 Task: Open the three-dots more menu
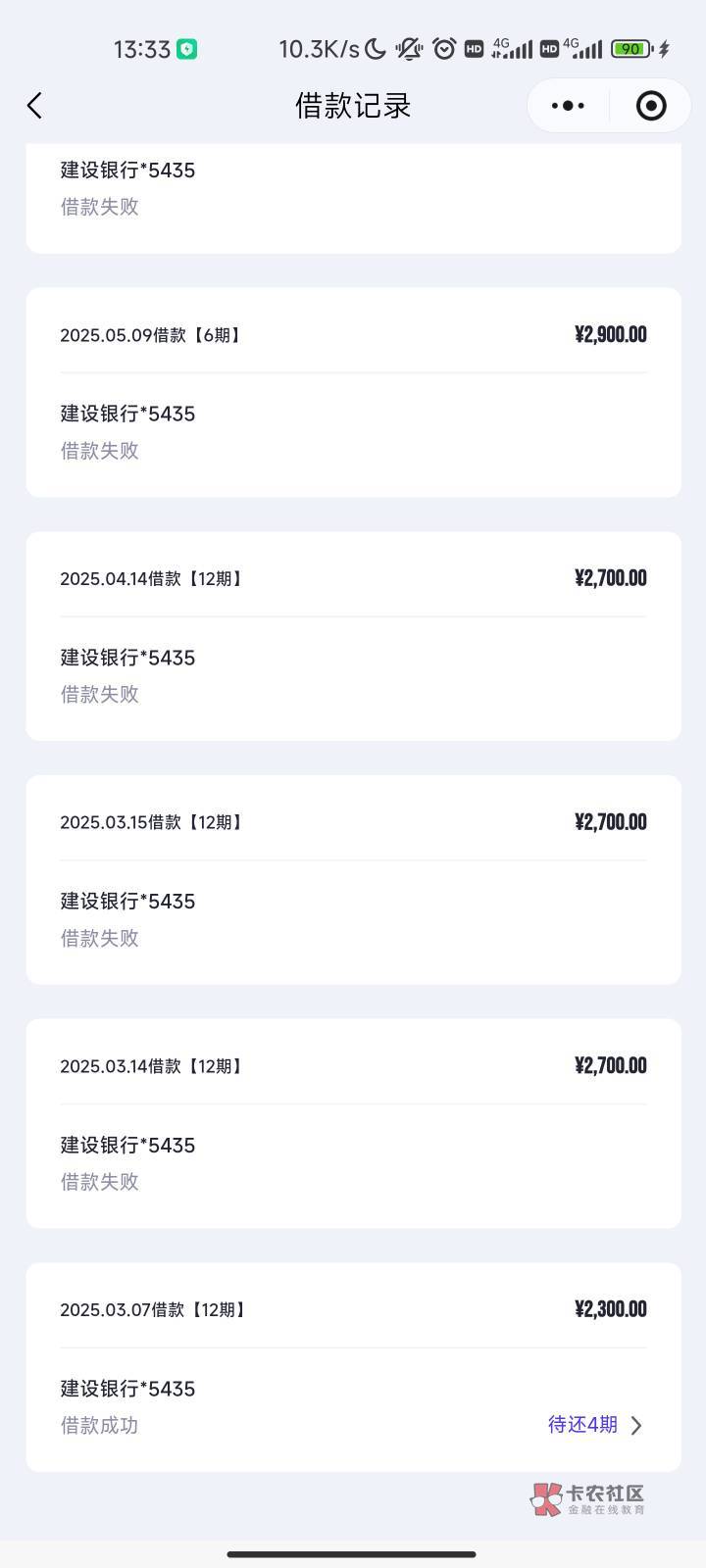(569, 106)
